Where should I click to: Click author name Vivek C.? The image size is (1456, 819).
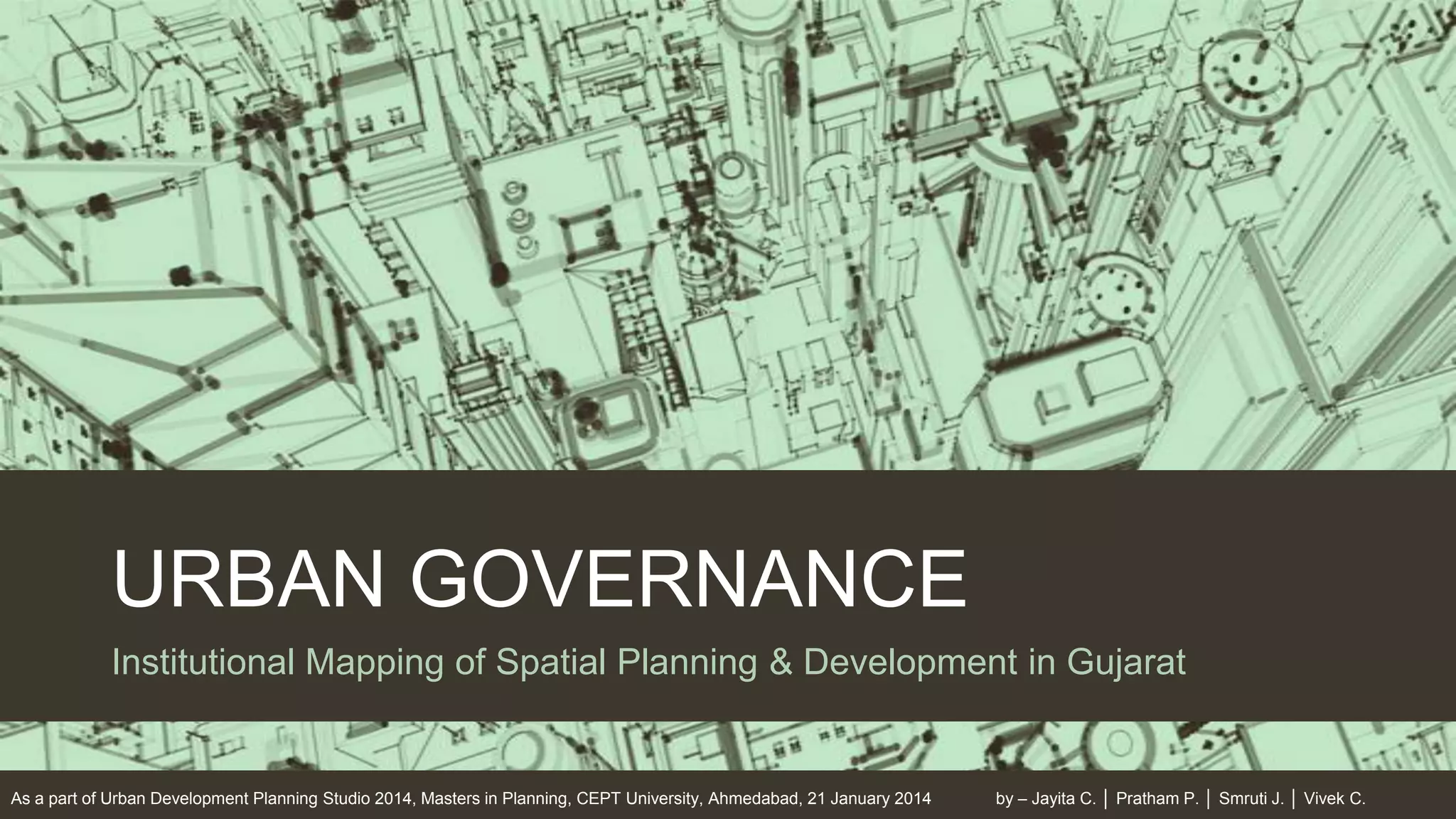(x=1334, y=799)
